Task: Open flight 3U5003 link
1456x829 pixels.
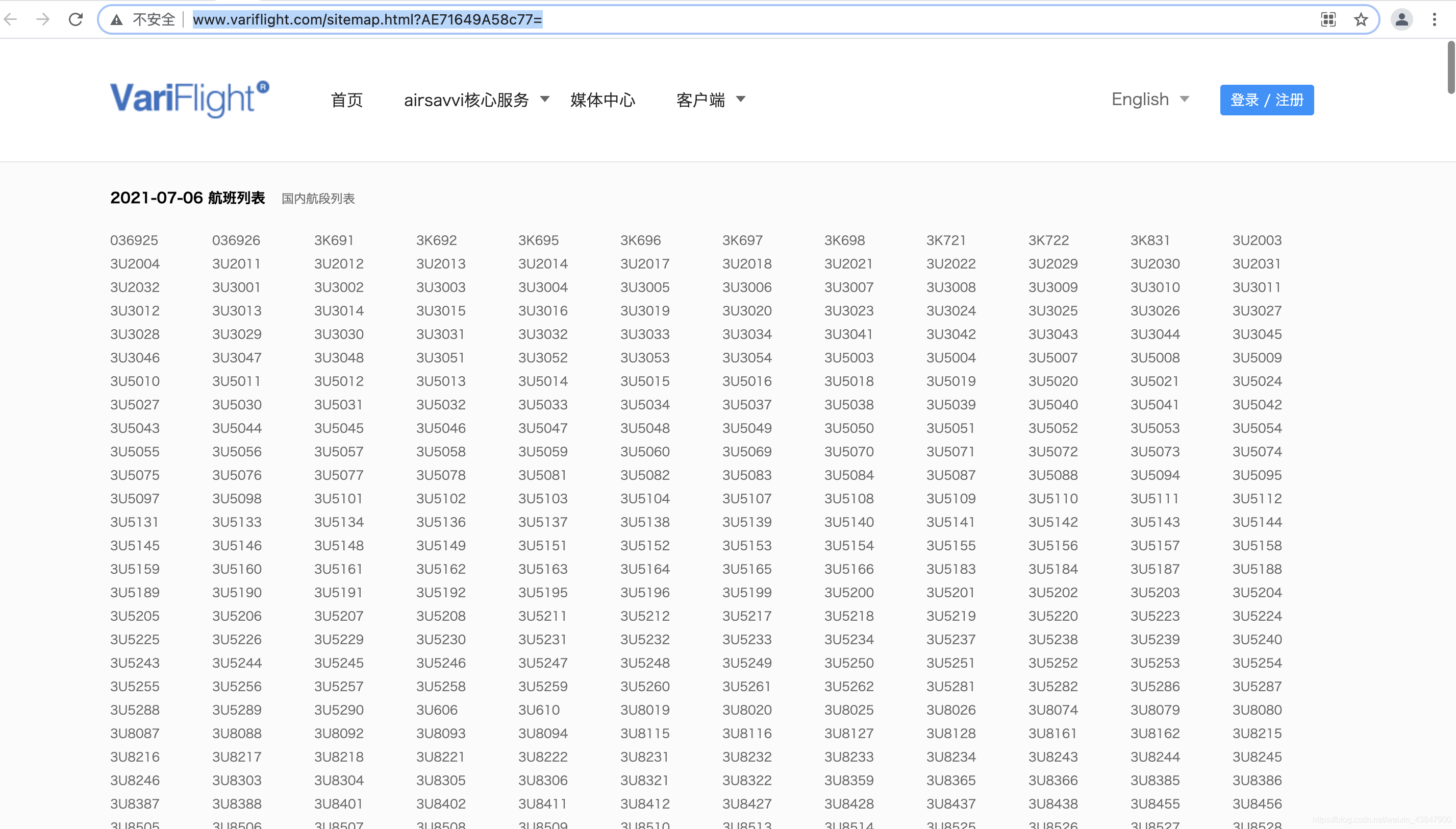Action: tap(849, 357)
